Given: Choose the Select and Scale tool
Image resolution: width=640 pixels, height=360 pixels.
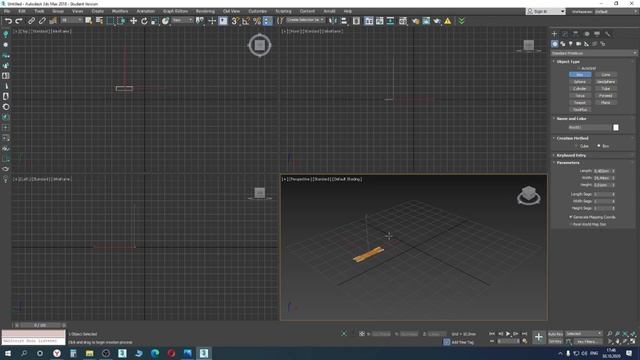Looking at the screenshot, I should [x=155, y=21].
